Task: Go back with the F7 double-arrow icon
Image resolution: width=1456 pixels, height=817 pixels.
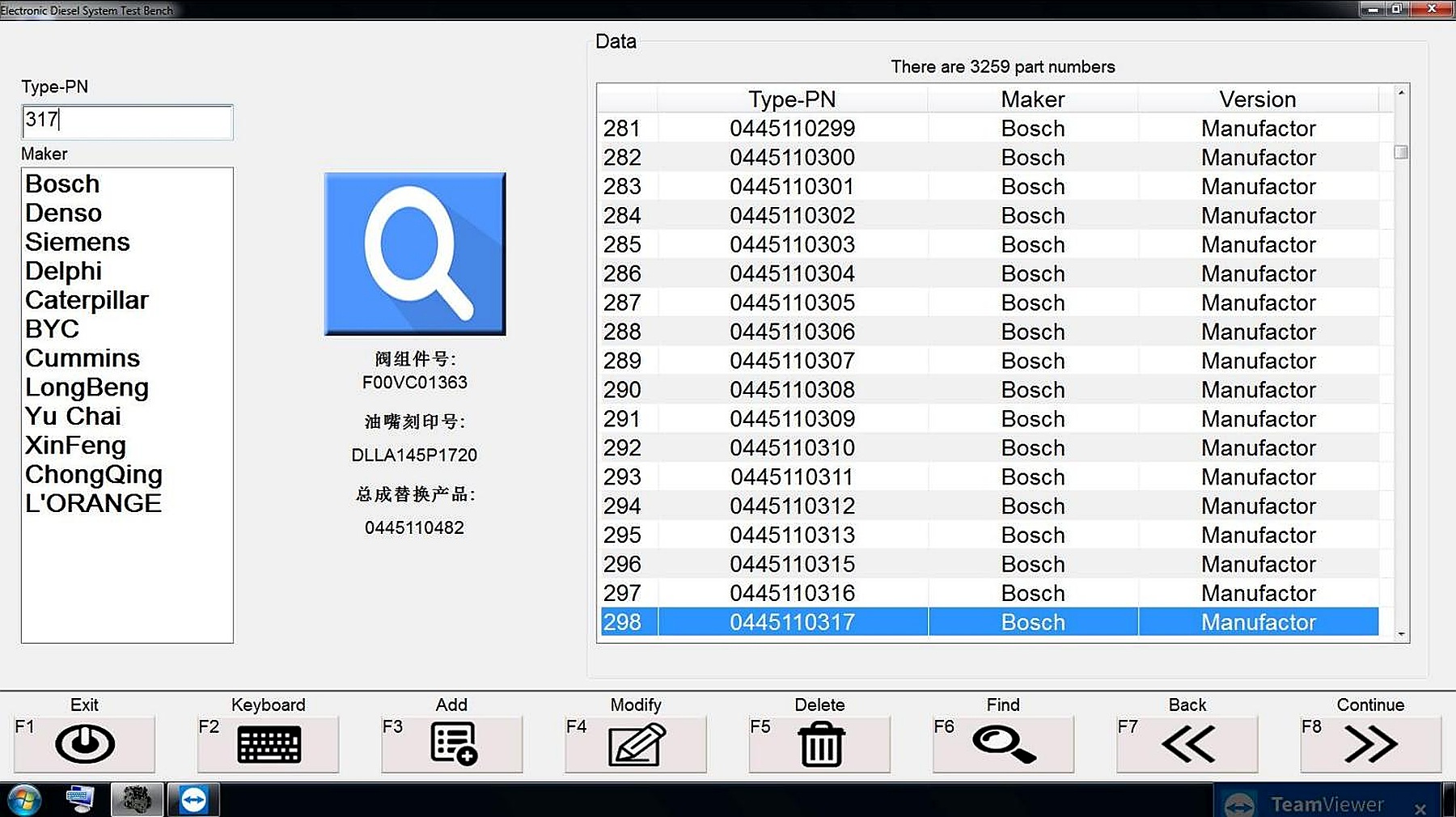Action: [1187, 743]
